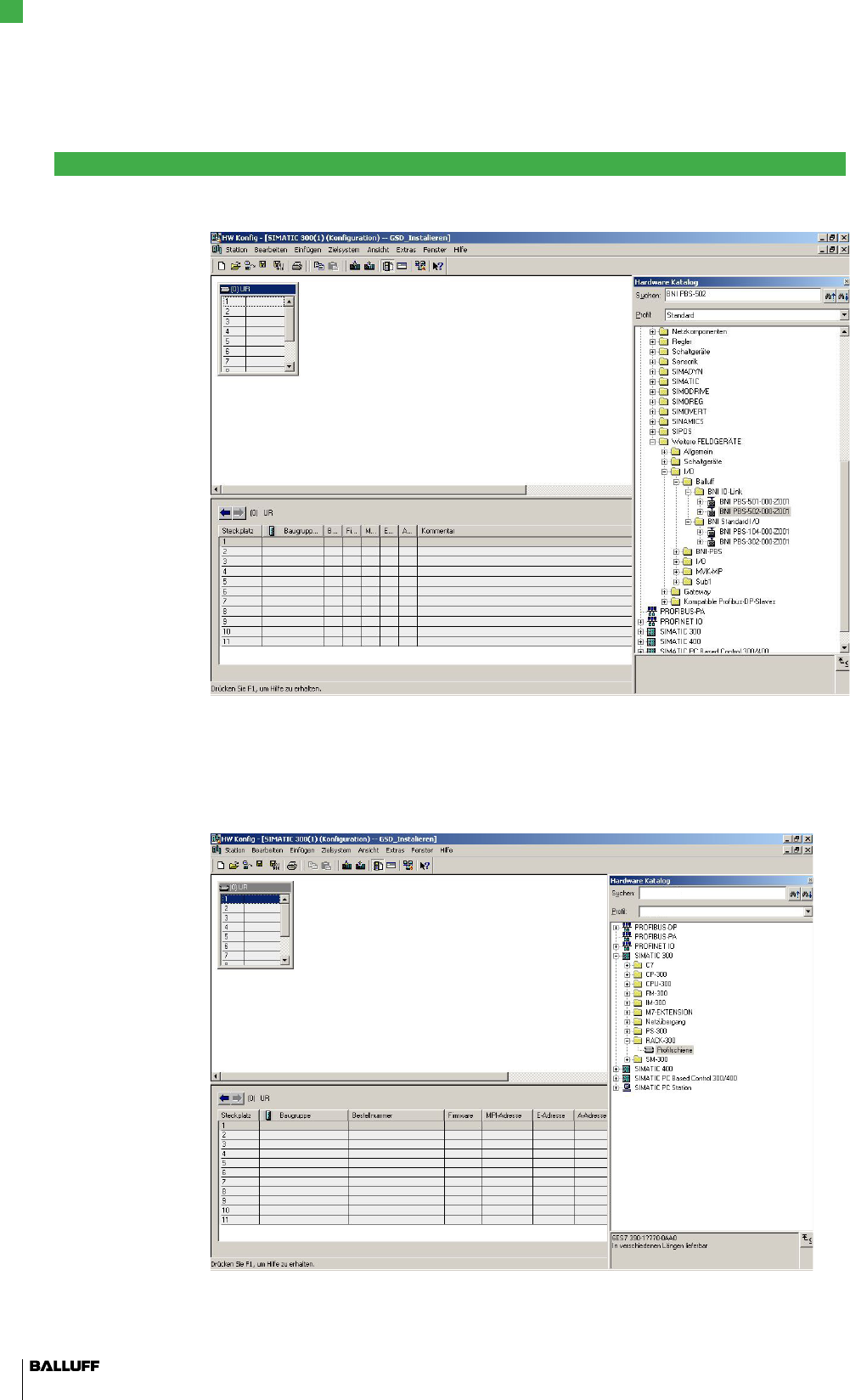Expand Netzkomponenten folder in upper catalog
The image size is (850, 1400).
652,331
